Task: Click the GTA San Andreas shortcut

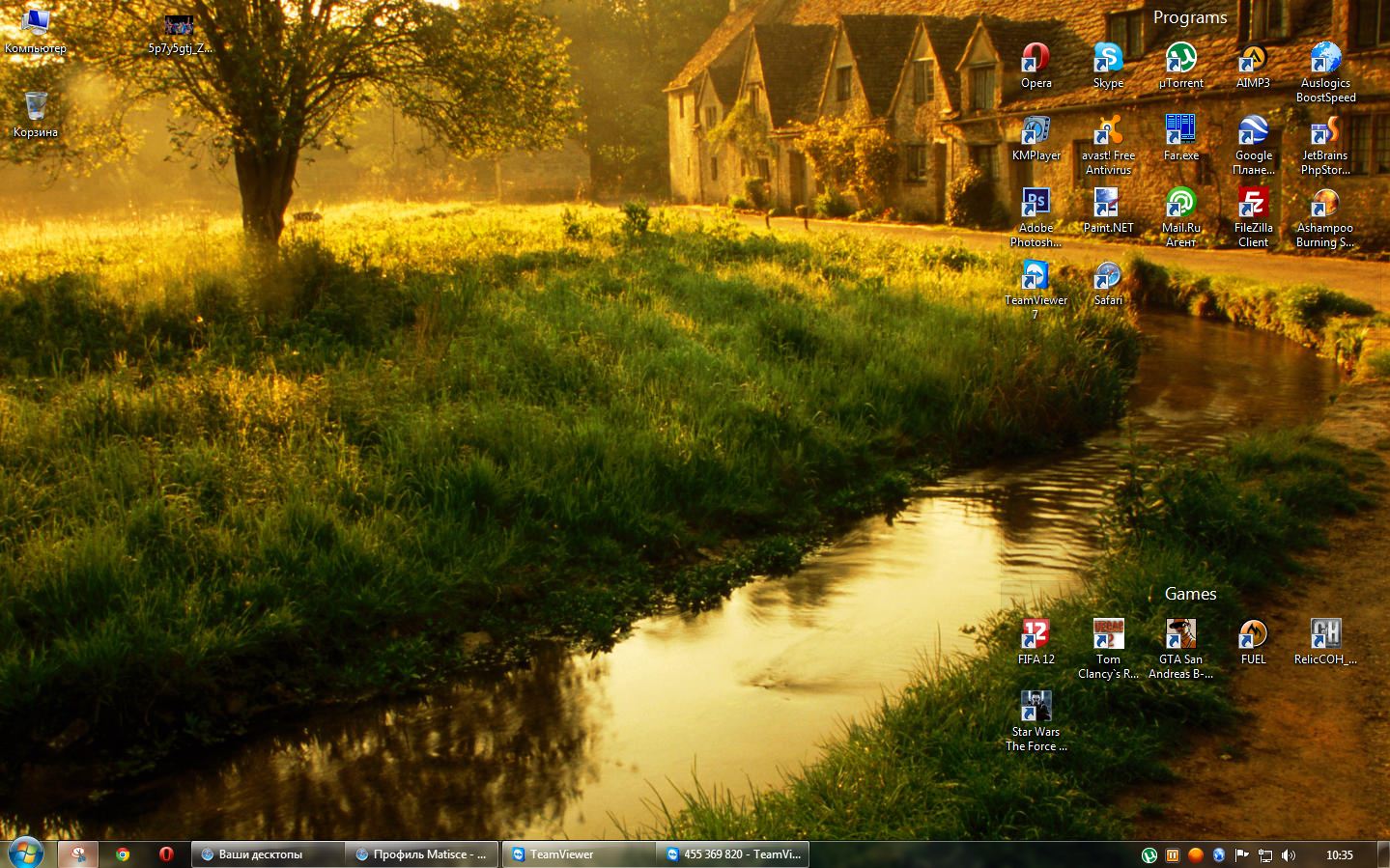Action: coord(1180,636)
